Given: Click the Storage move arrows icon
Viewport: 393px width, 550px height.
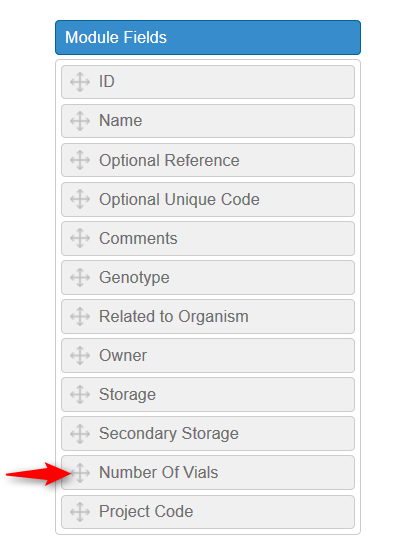Looking at the screenshot, I should tap(80, 395).
